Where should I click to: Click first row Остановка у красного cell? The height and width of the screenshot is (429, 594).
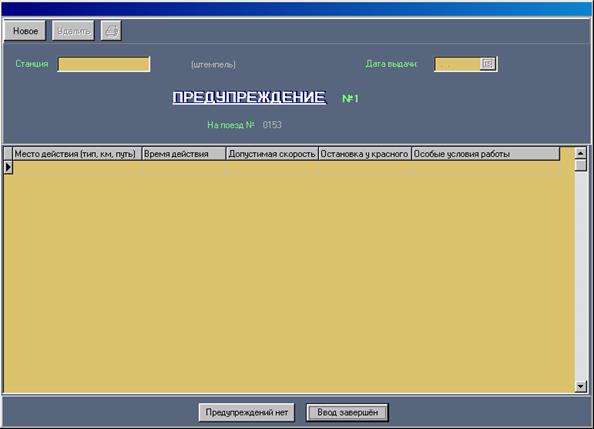point(365,168)
